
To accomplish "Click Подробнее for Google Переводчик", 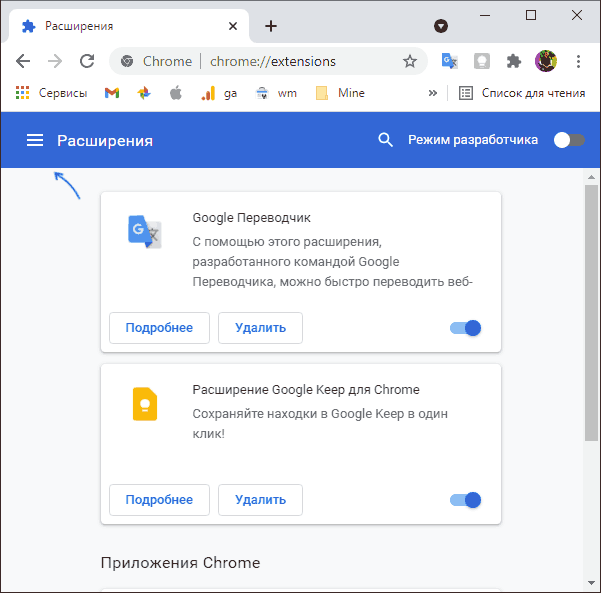I will [159, 328].
